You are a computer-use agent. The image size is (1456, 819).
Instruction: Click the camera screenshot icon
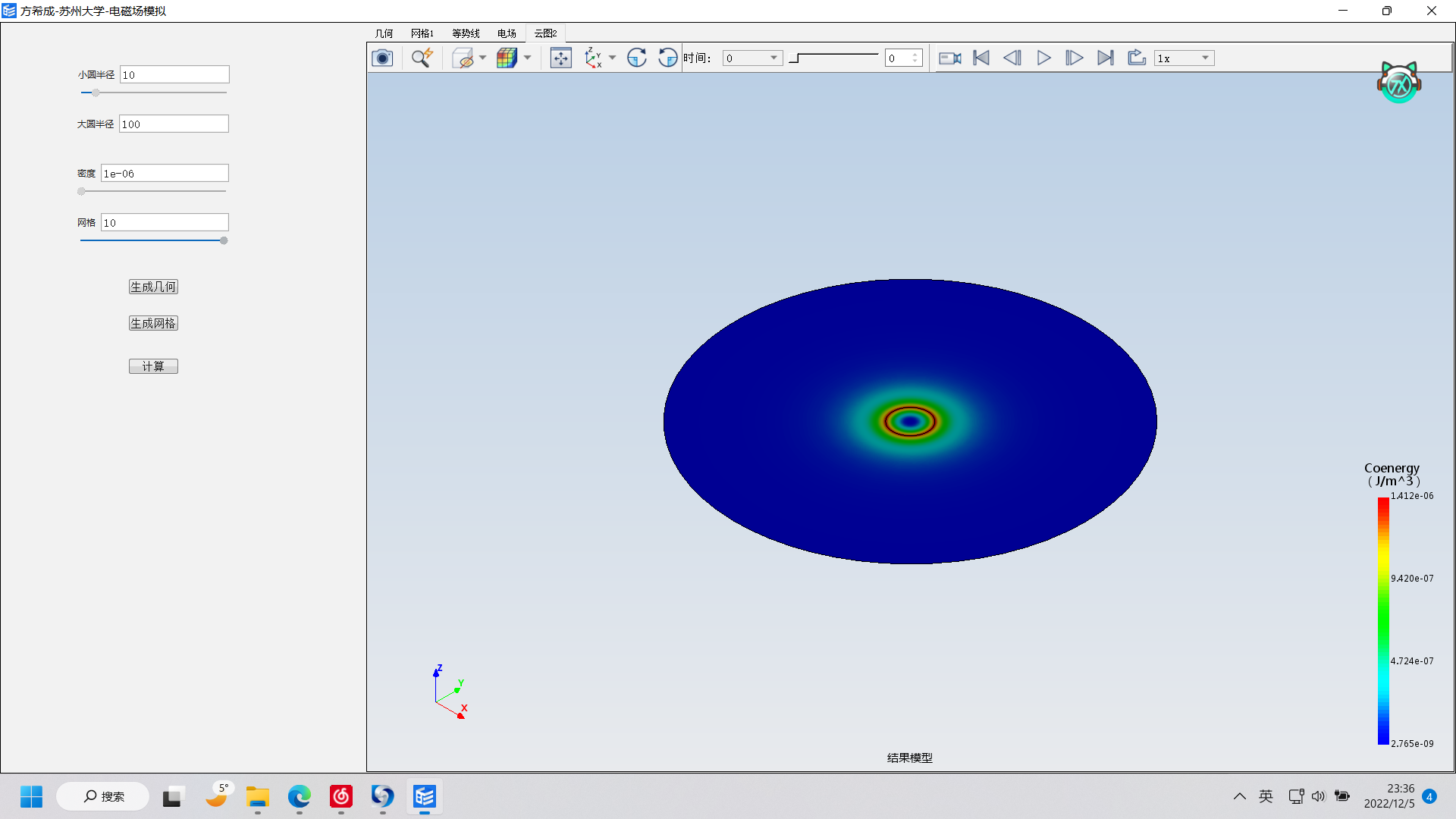pyautogui.click(x=382, y=58)
